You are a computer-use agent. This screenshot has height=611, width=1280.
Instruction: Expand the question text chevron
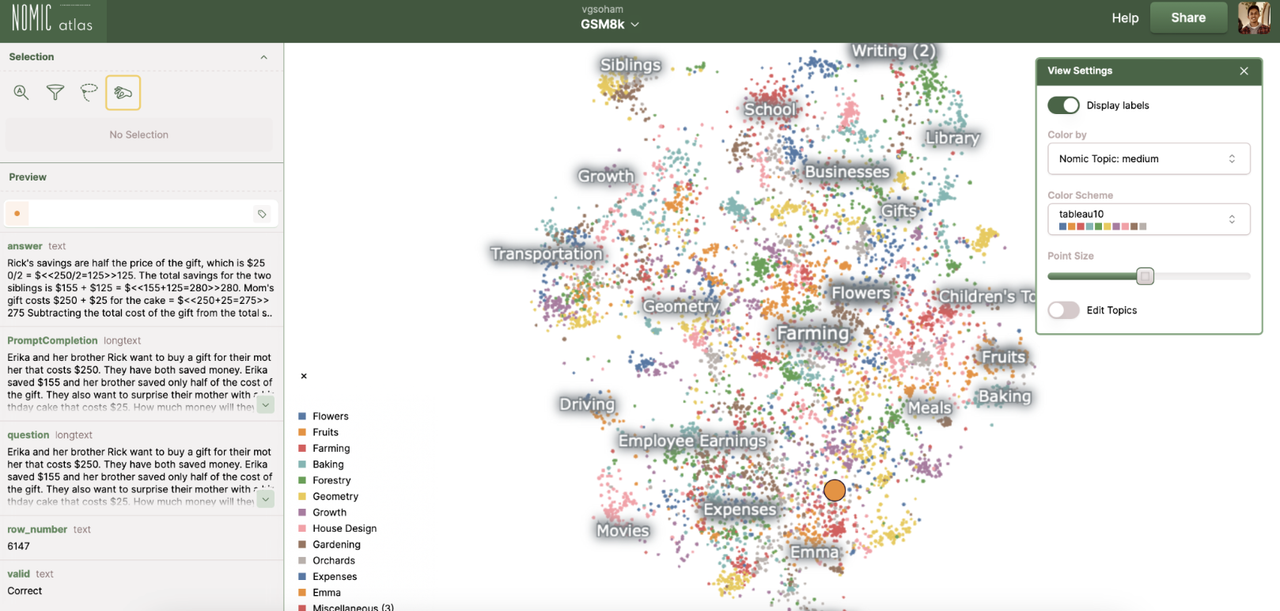(x=265, y=498)
